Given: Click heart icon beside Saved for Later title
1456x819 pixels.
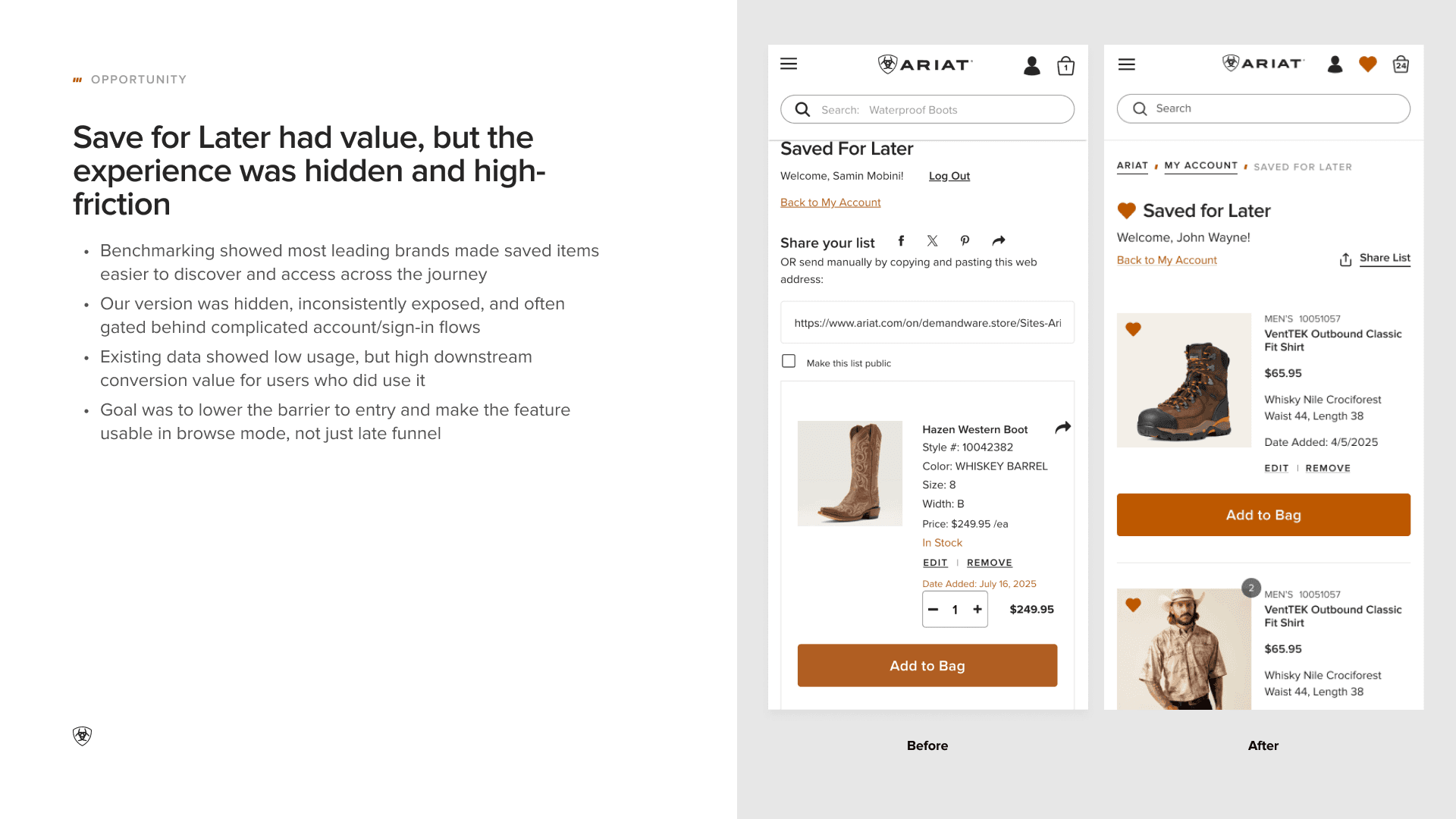Looking at the screenshot, I should click(x=1127, y=210).
